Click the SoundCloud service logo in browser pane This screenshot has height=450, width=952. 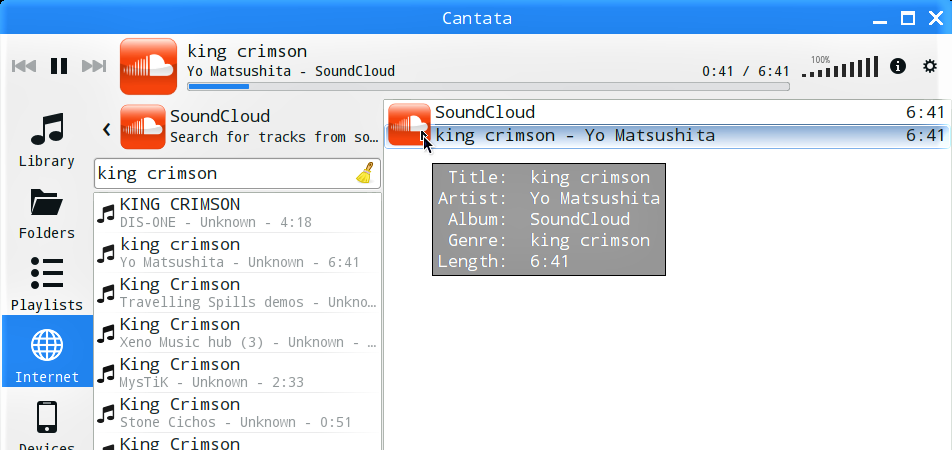click(x=143, y=126)
